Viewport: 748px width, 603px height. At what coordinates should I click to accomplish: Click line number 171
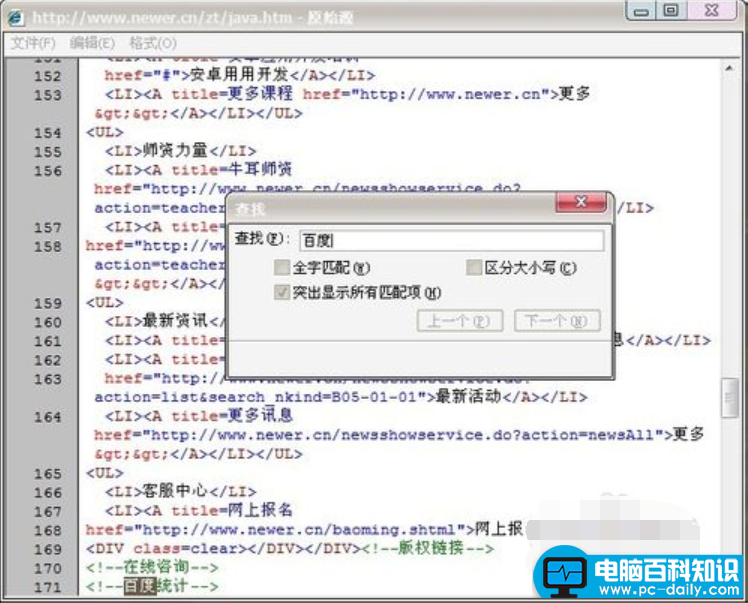[48, 587]
